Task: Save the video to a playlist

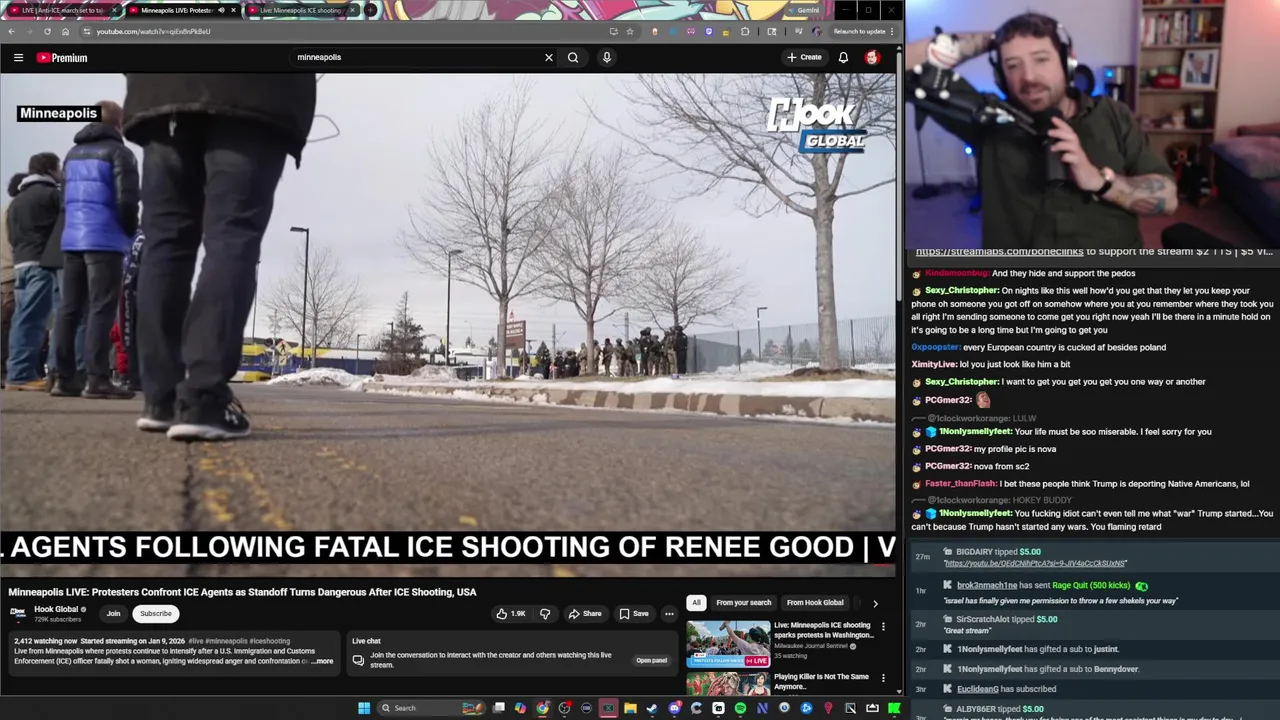Action: 633,614
